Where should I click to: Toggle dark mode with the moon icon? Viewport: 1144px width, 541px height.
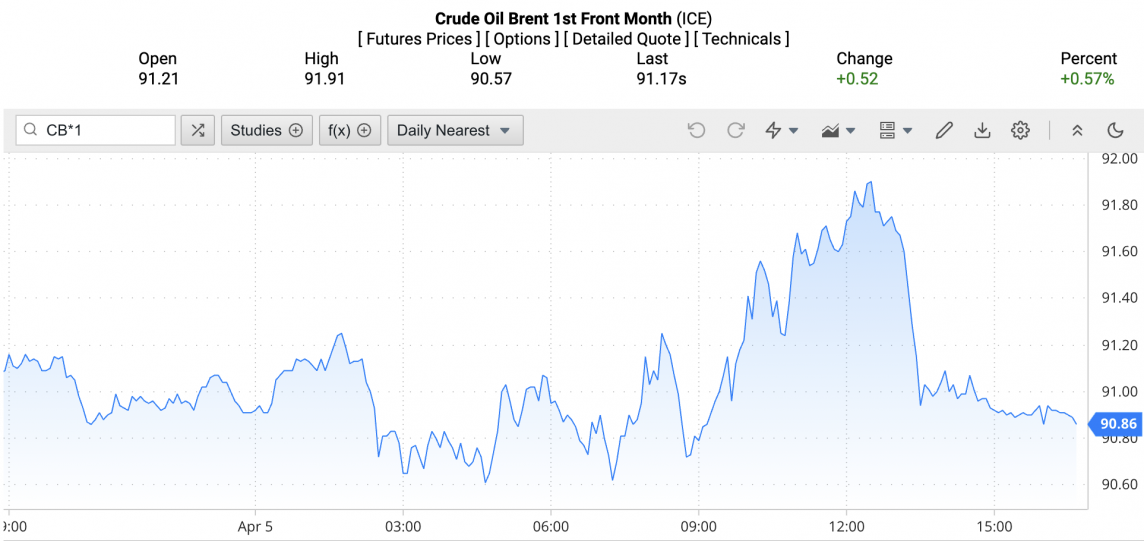tap(1116, 130)
